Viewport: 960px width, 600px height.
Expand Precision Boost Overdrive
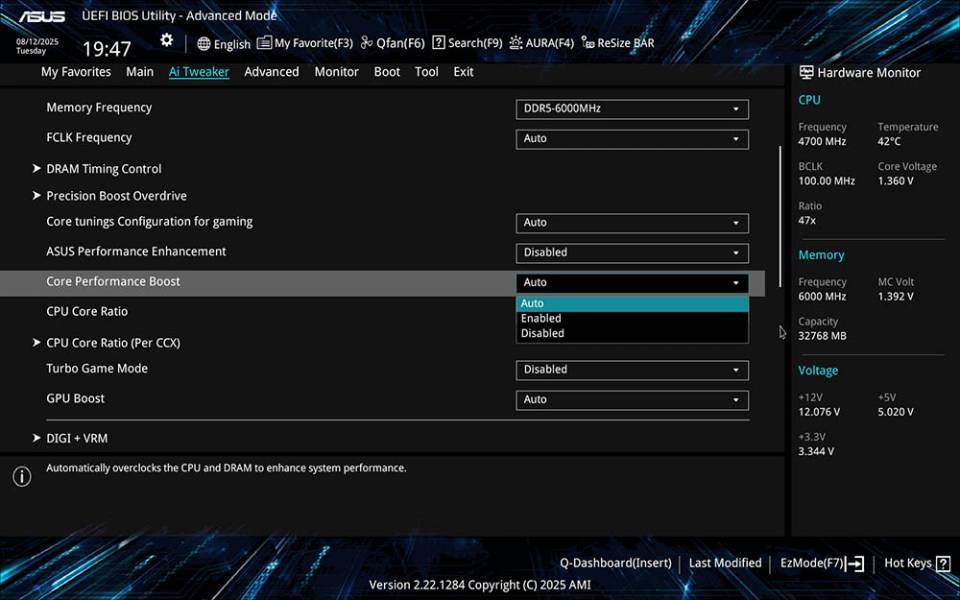117,195
